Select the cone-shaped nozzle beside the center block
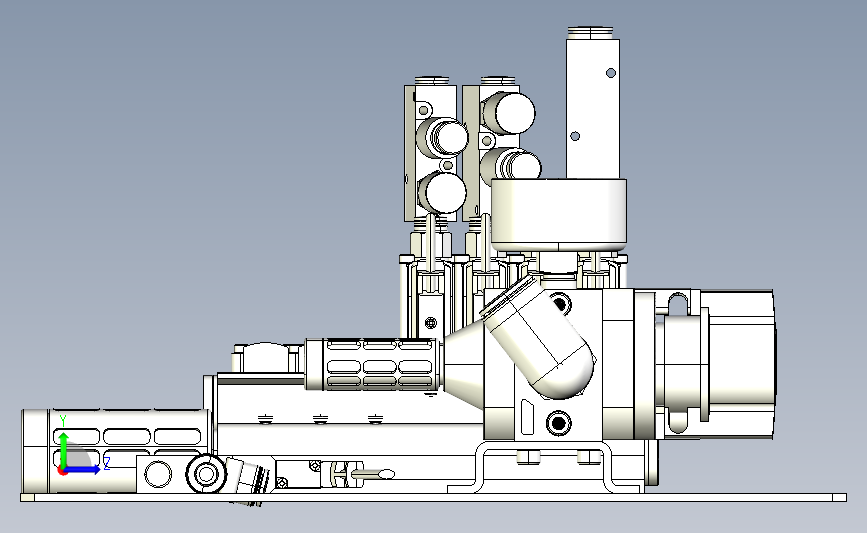This screenshot has width=867, height=533. (x=464, y=366)
